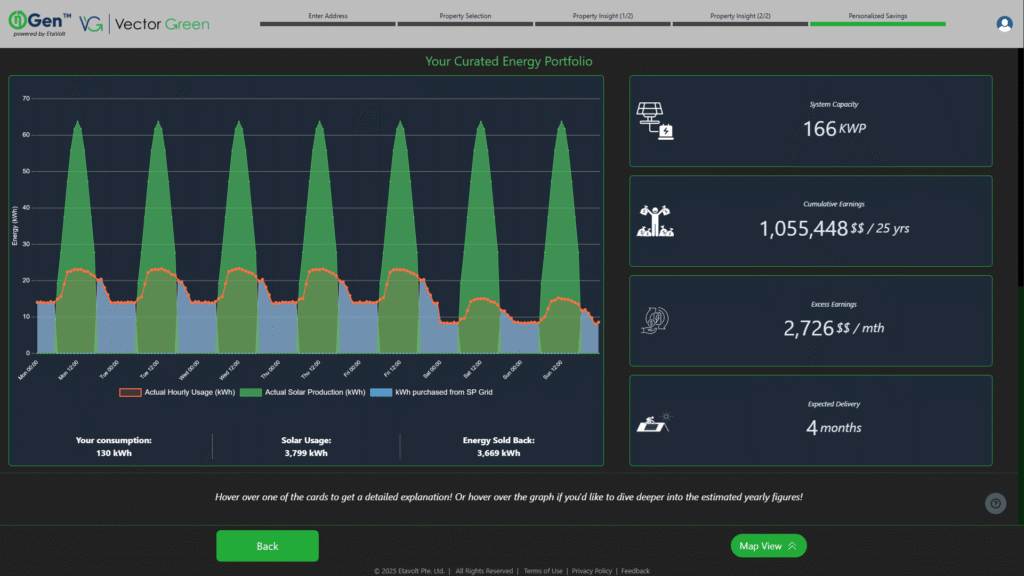1024x576 pixels.
Task: Click the Vector Green logo
Action: [145, 24]
